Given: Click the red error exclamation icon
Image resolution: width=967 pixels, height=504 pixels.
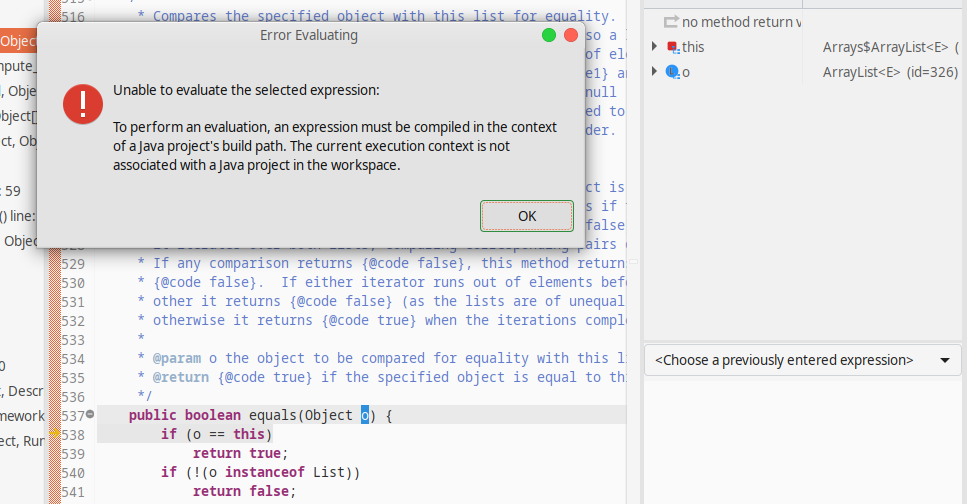Looking at the screenshot, I should 83,104.
